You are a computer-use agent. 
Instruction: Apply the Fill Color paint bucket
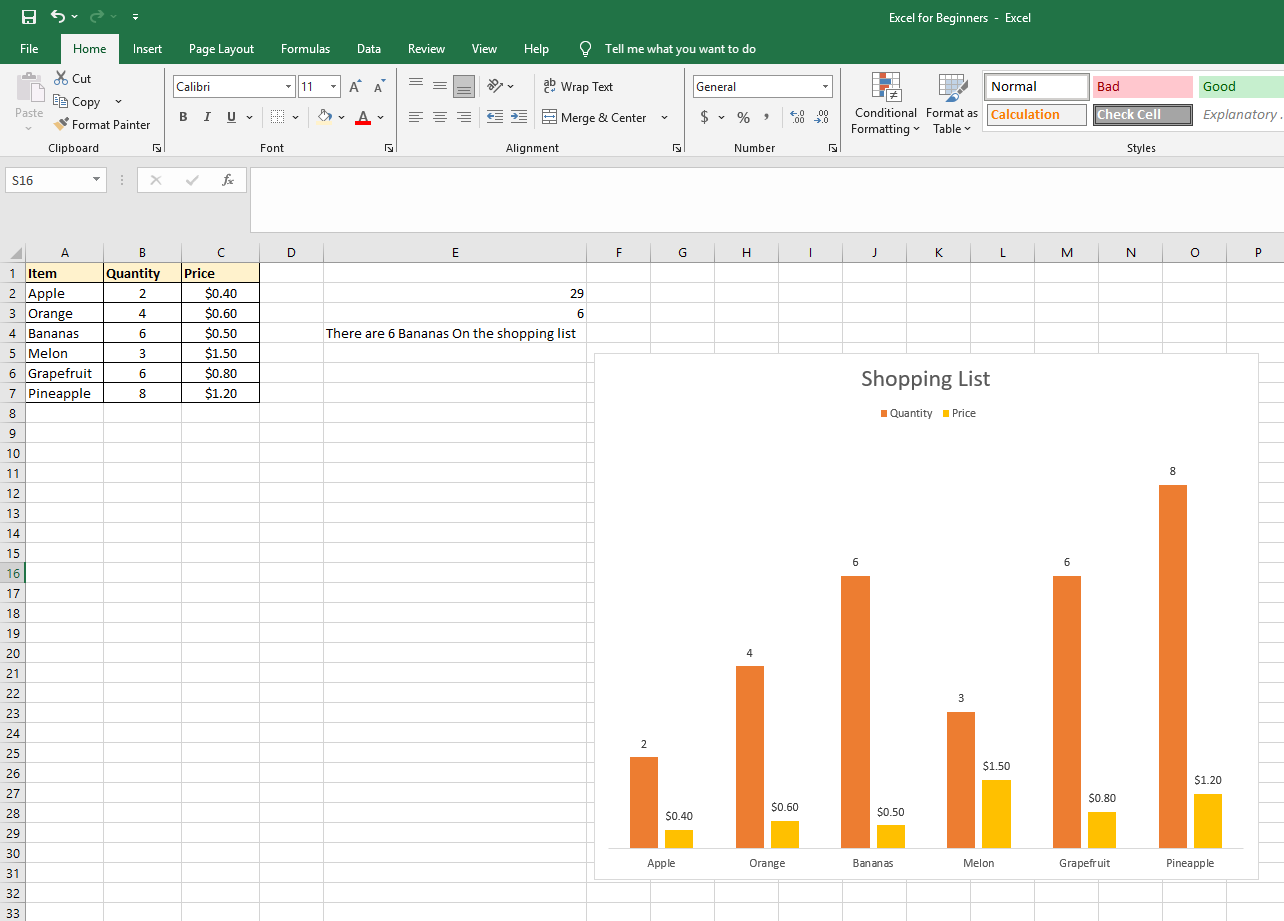click(324, 117)
